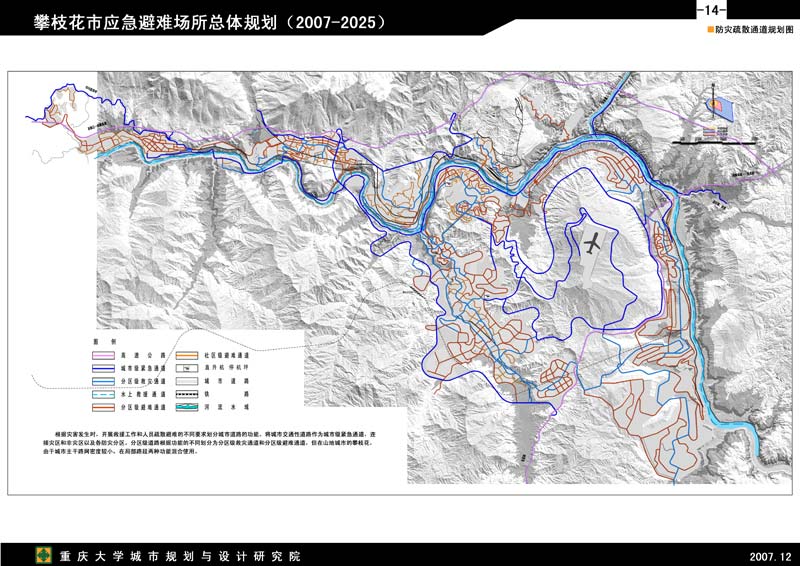Click the 水上救援通道 dashed cyan legend symbol
This screenshot has width=800, height=566.
[104, 394]
